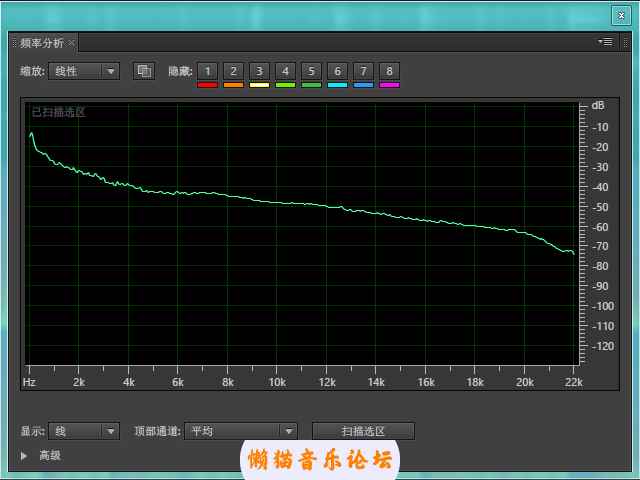Click the 20k frequency axis label
Image resolution: width=640 pixels, height=480 pixels.
click(x=524, y=382)
